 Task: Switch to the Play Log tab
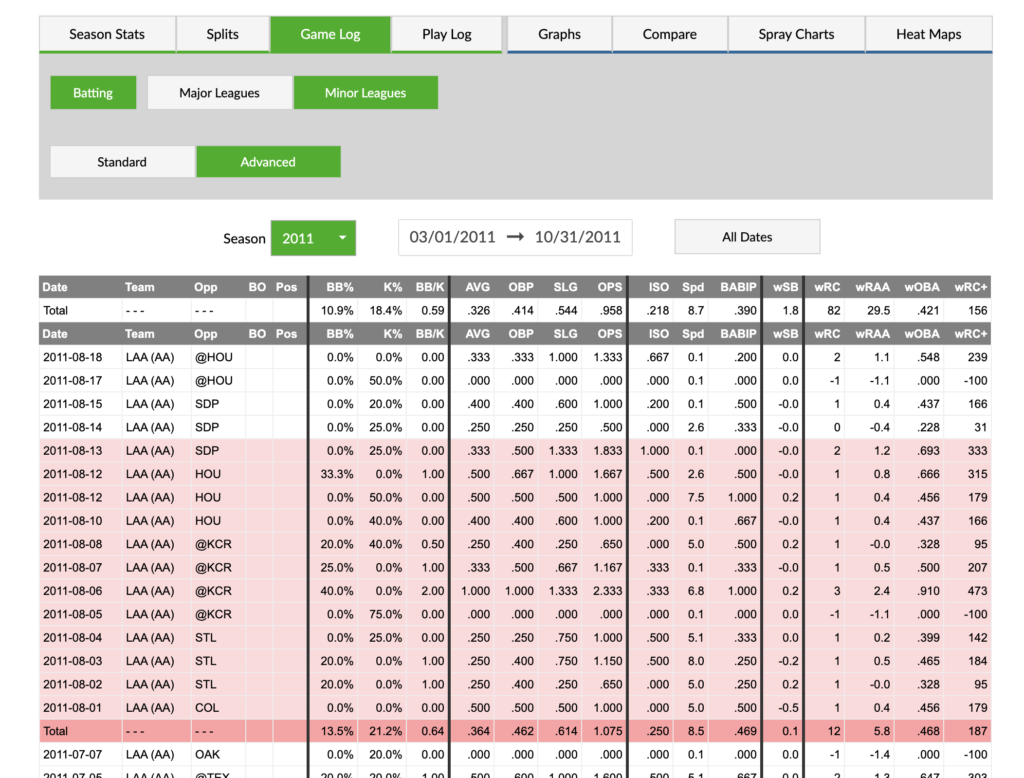[x=446, y=33]
